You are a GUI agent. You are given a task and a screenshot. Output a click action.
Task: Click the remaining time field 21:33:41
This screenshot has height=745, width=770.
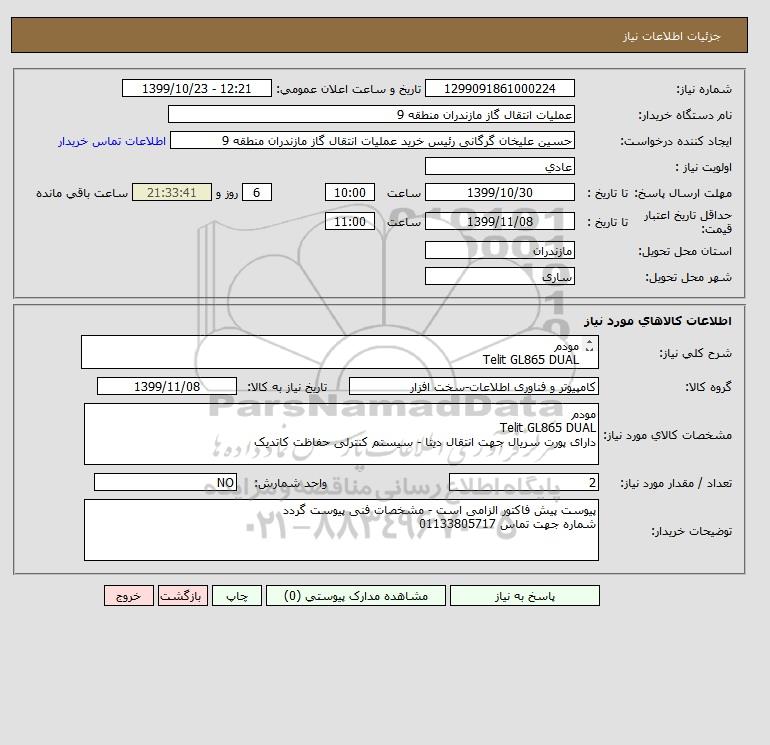[x=172, y=193]
